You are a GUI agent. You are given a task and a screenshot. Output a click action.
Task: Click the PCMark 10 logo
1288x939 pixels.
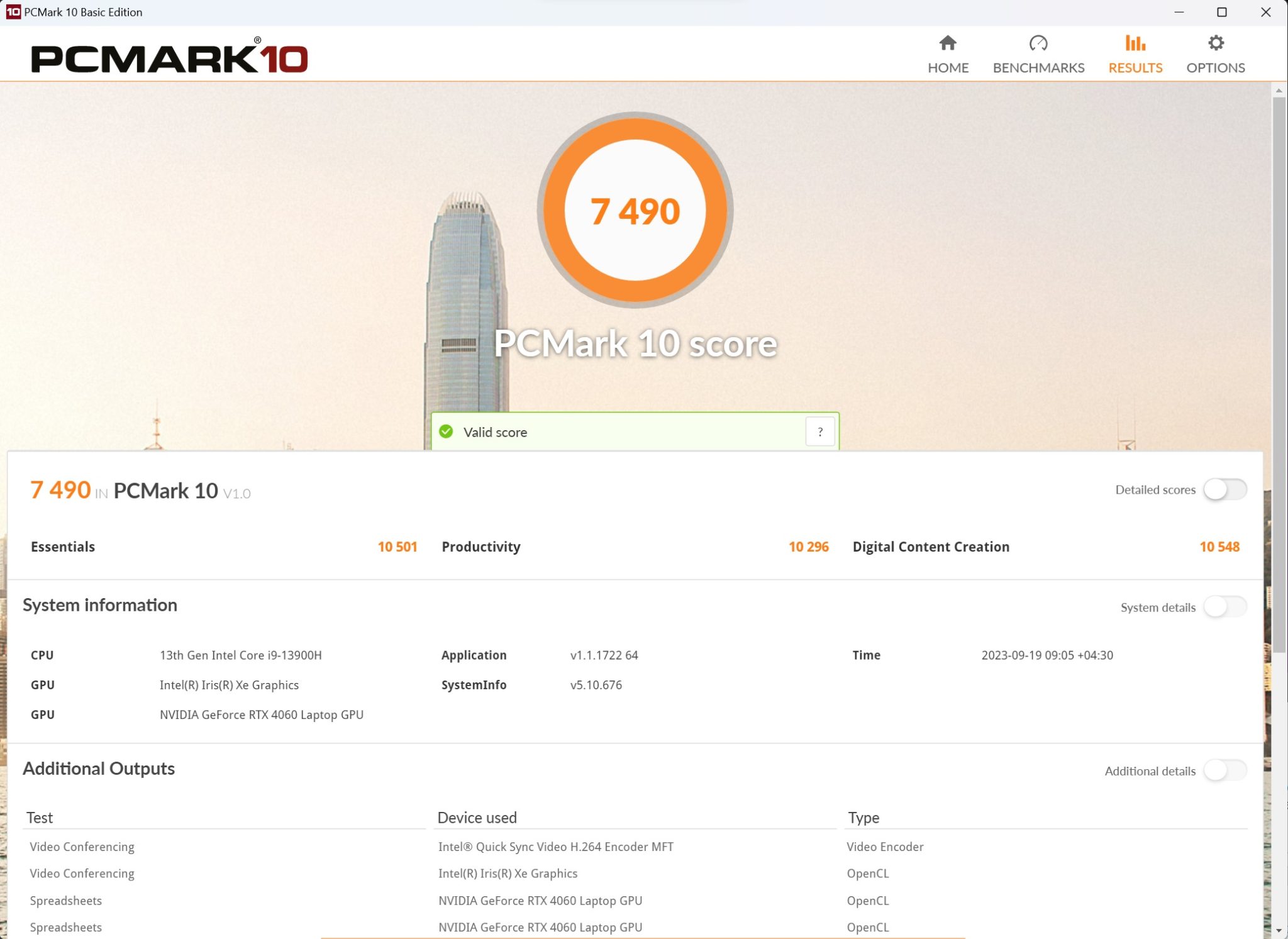(169, 58)
